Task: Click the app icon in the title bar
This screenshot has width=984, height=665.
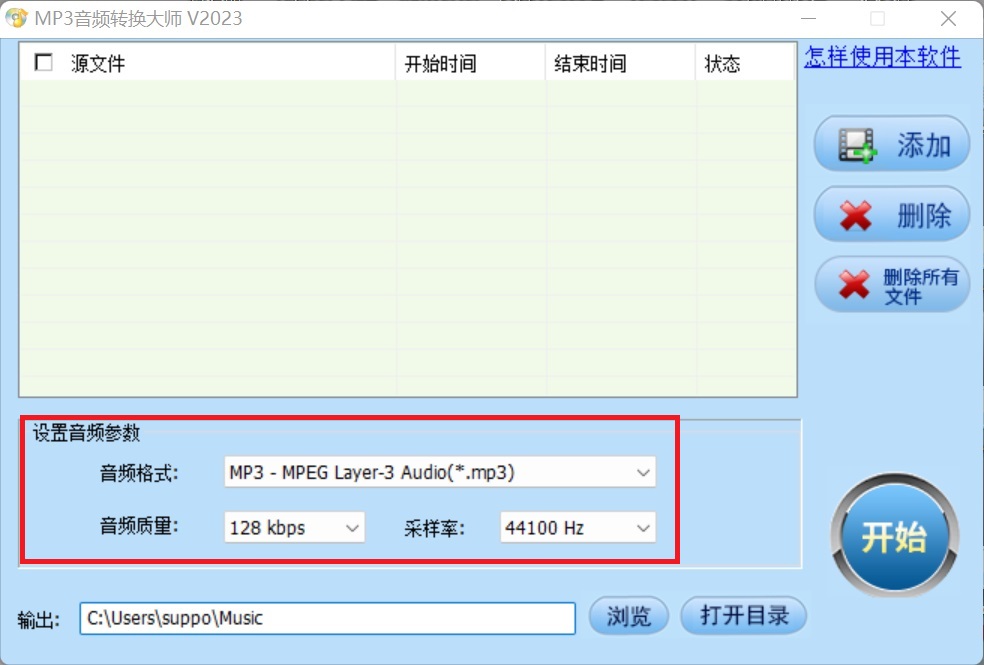Action: pos(16,18)
